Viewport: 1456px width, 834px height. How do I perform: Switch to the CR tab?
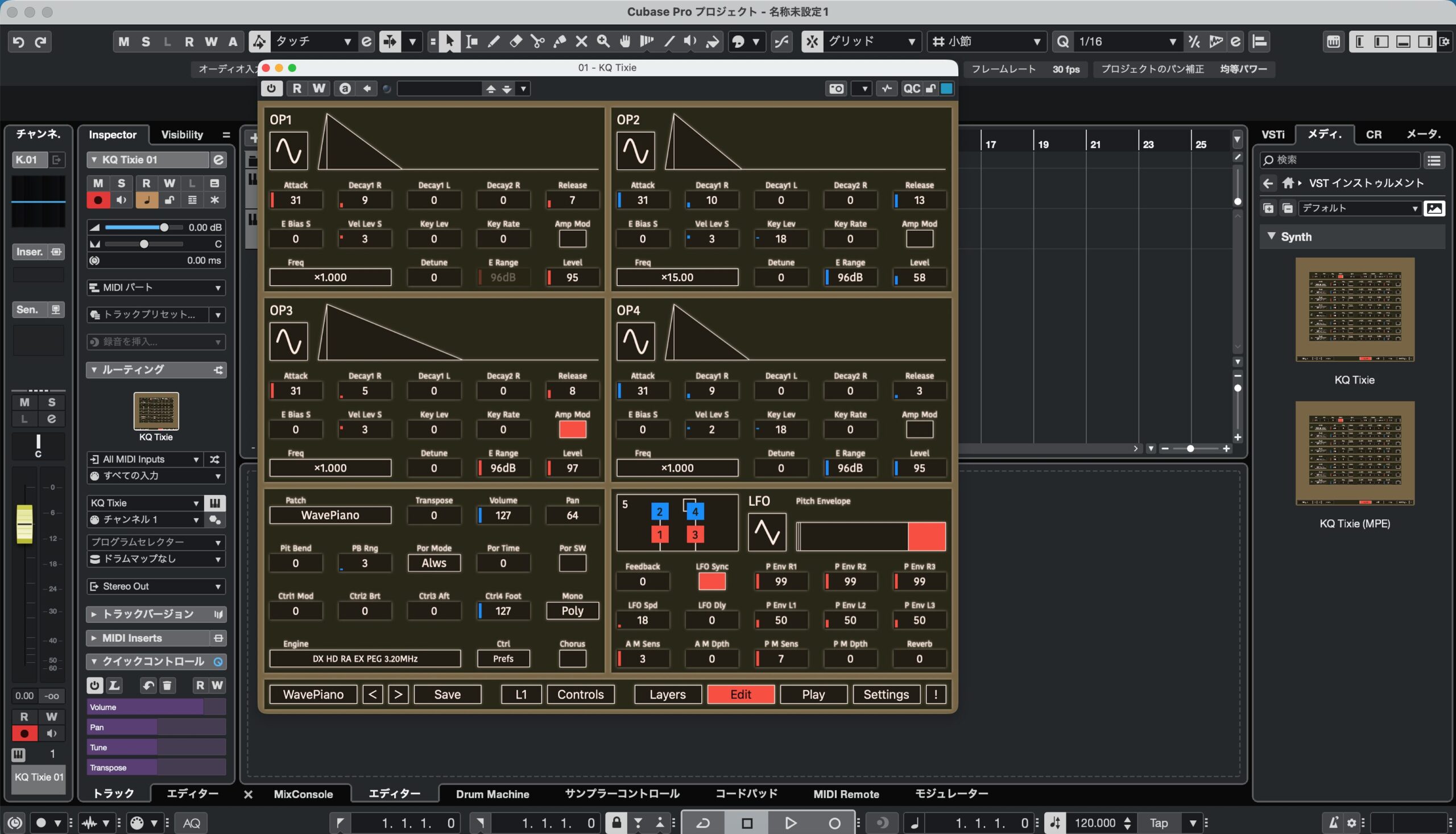pos(1374,135)
